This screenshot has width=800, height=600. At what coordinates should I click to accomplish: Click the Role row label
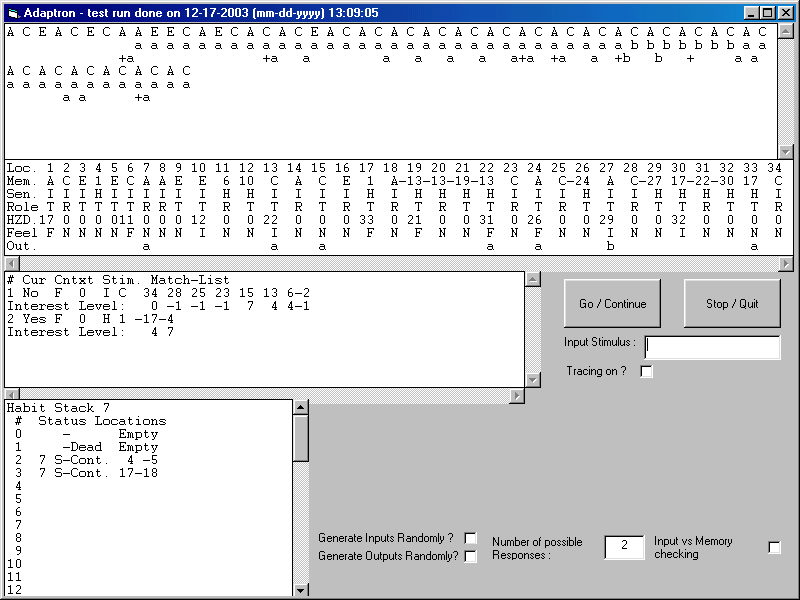[x=22, y=207]
